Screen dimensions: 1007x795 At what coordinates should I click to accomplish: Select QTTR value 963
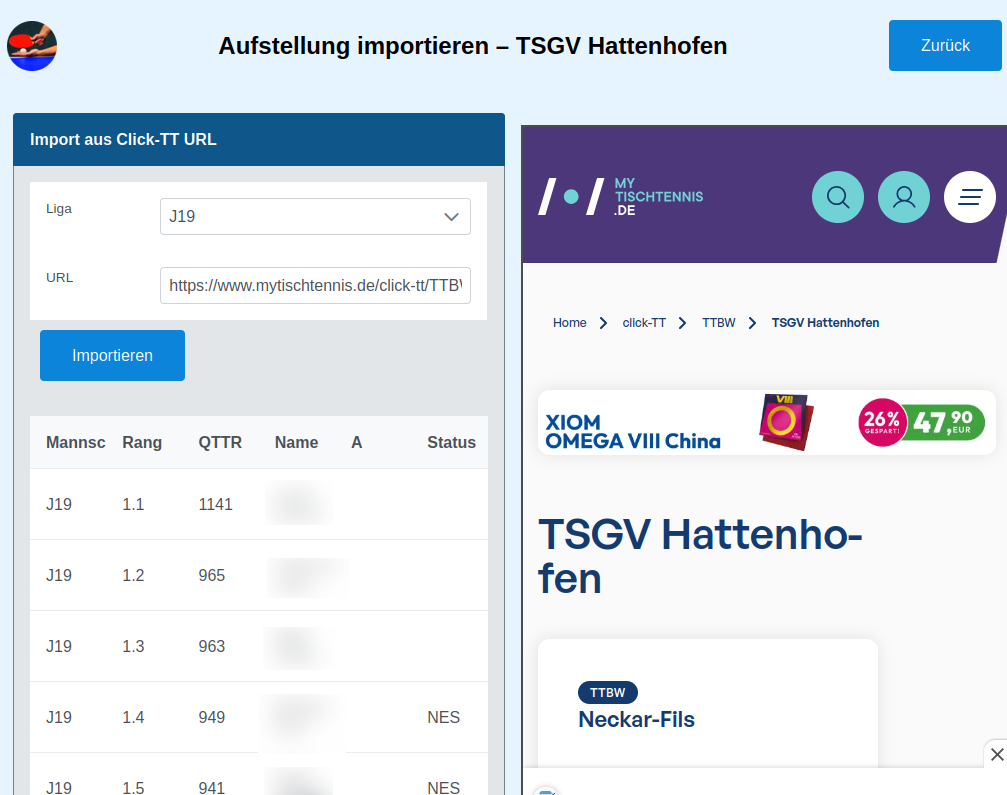[x=211, y=646]
